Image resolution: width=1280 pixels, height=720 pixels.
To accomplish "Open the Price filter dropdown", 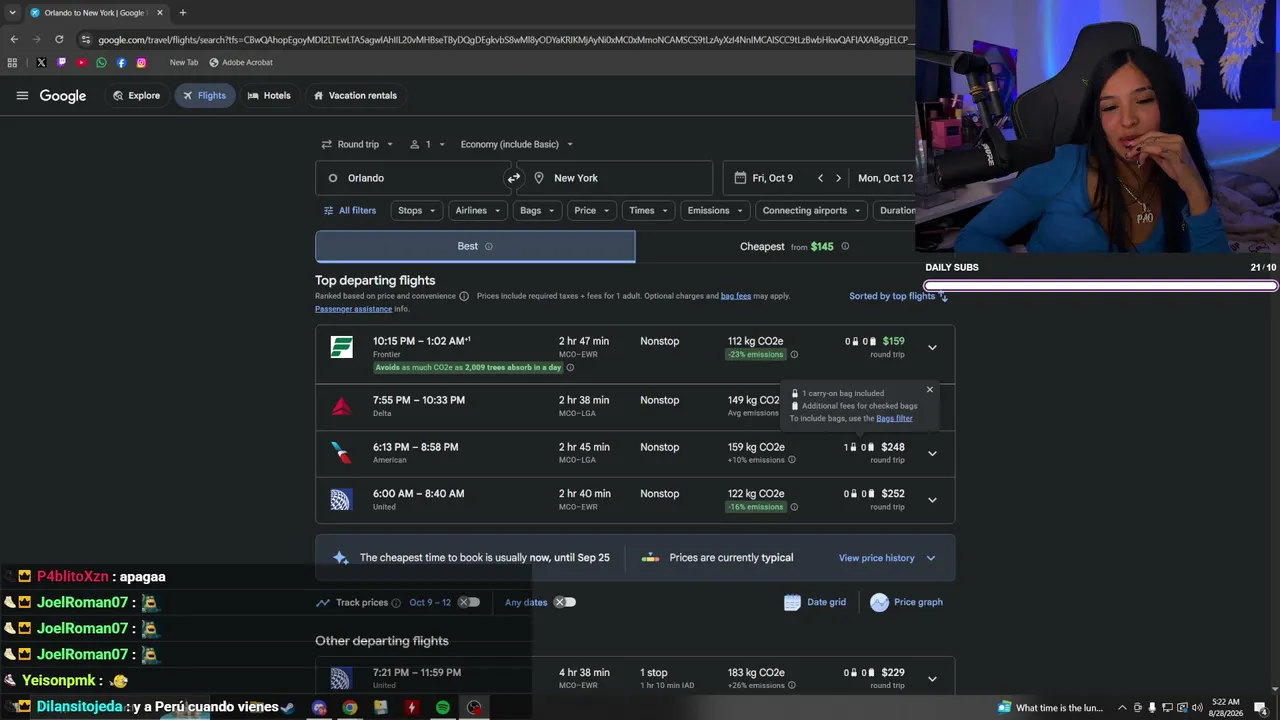I will click(592, 211).
